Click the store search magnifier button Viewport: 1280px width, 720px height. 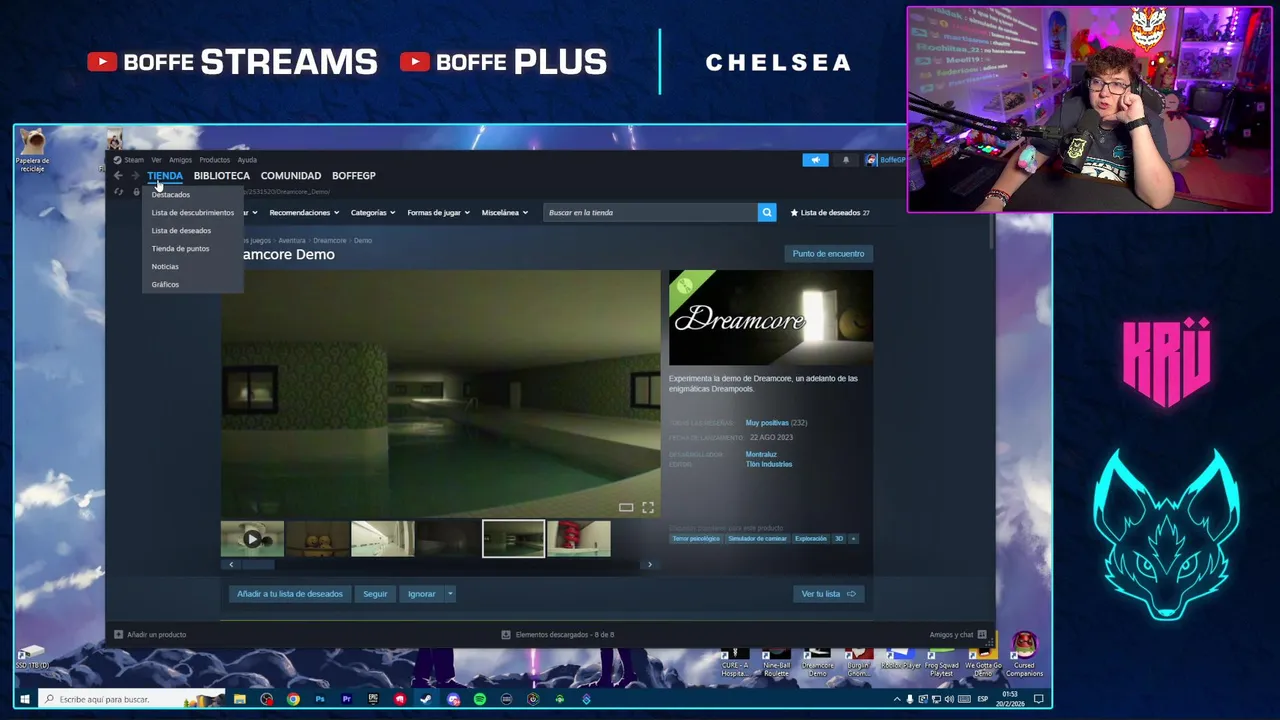[x=767, y=212]
